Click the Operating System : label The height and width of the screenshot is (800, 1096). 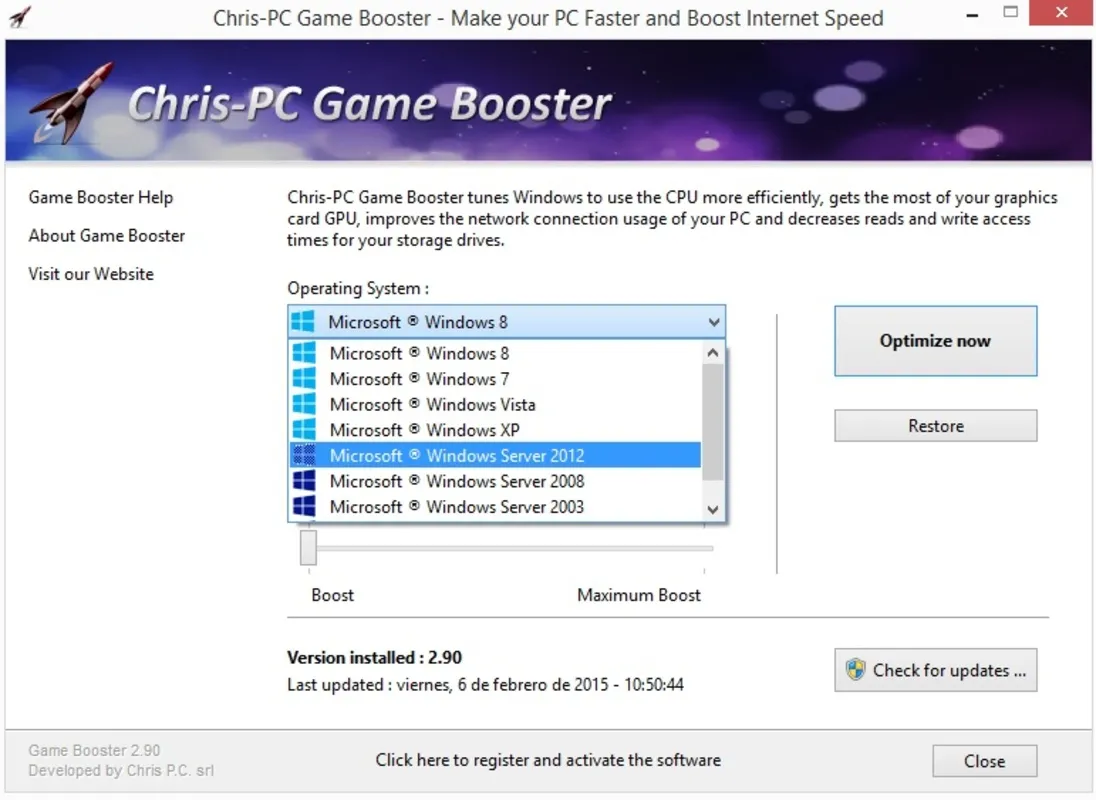358,289
